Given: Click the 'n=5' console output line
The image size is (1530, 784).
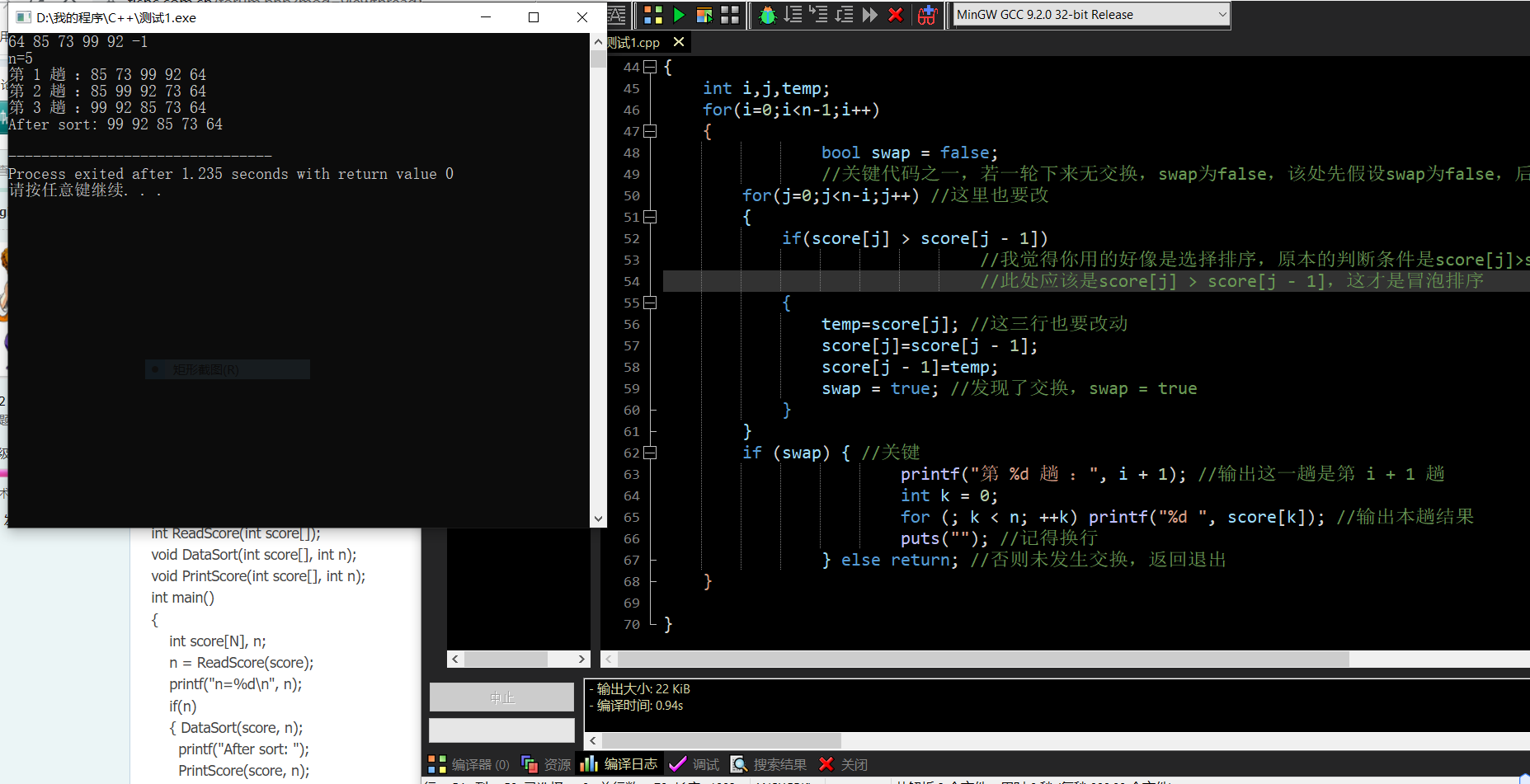Looking at the screenshot, I should (21, 59).
